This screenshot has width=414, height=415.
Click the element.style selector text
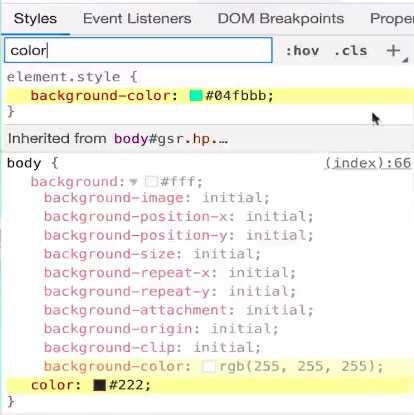click(x=63, y=77)
